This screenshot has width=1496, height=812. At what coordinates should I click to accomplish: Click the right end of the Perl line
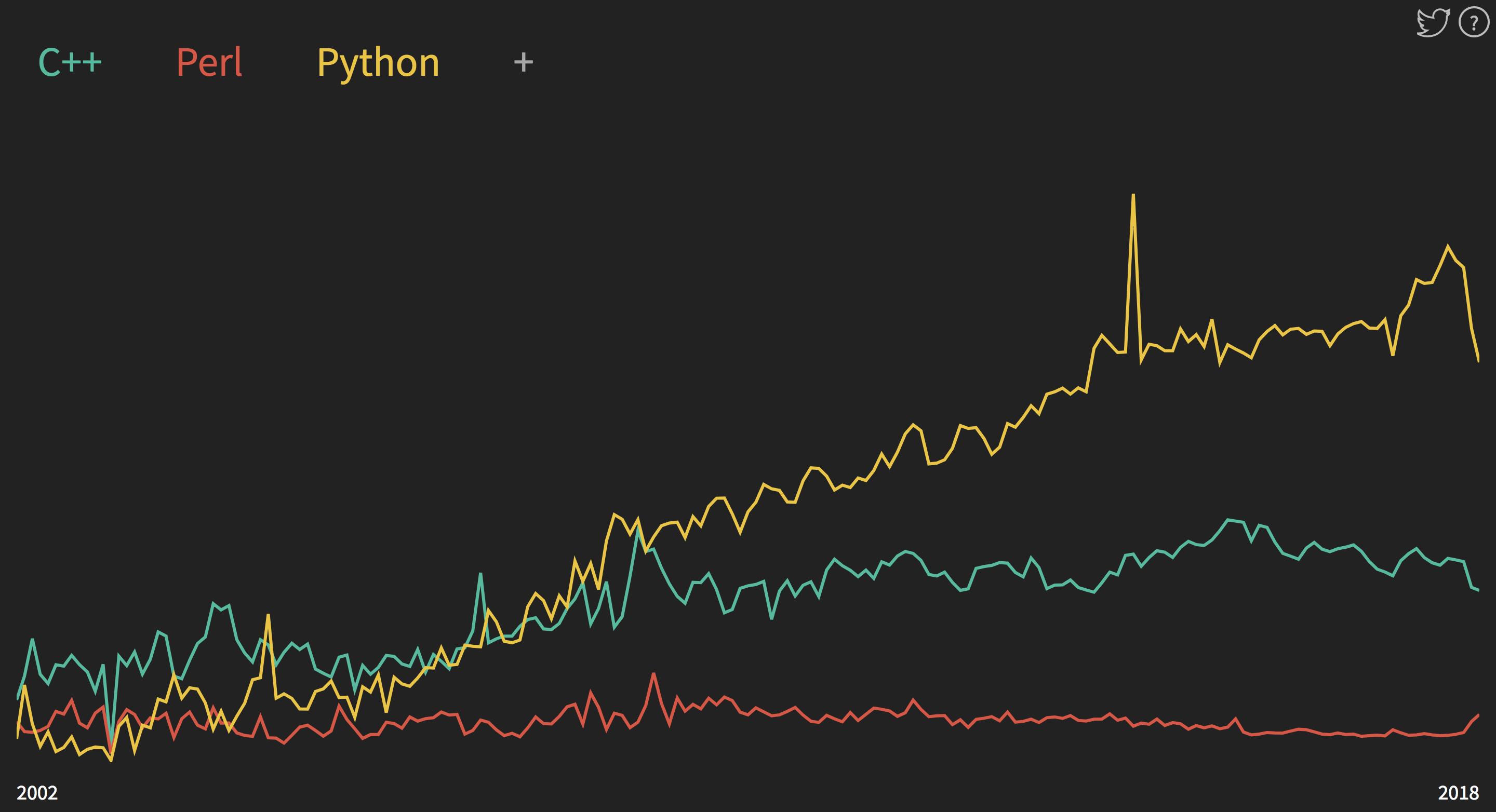(x=1478, y=715)
